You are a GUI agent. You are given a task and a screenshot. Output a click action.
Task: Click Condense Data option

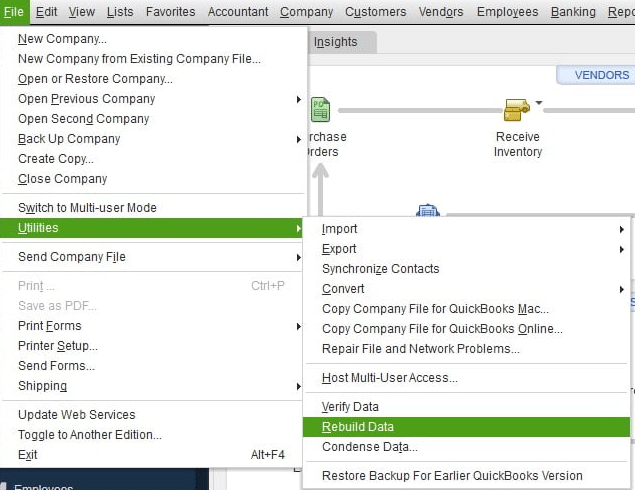pos(369,447)
